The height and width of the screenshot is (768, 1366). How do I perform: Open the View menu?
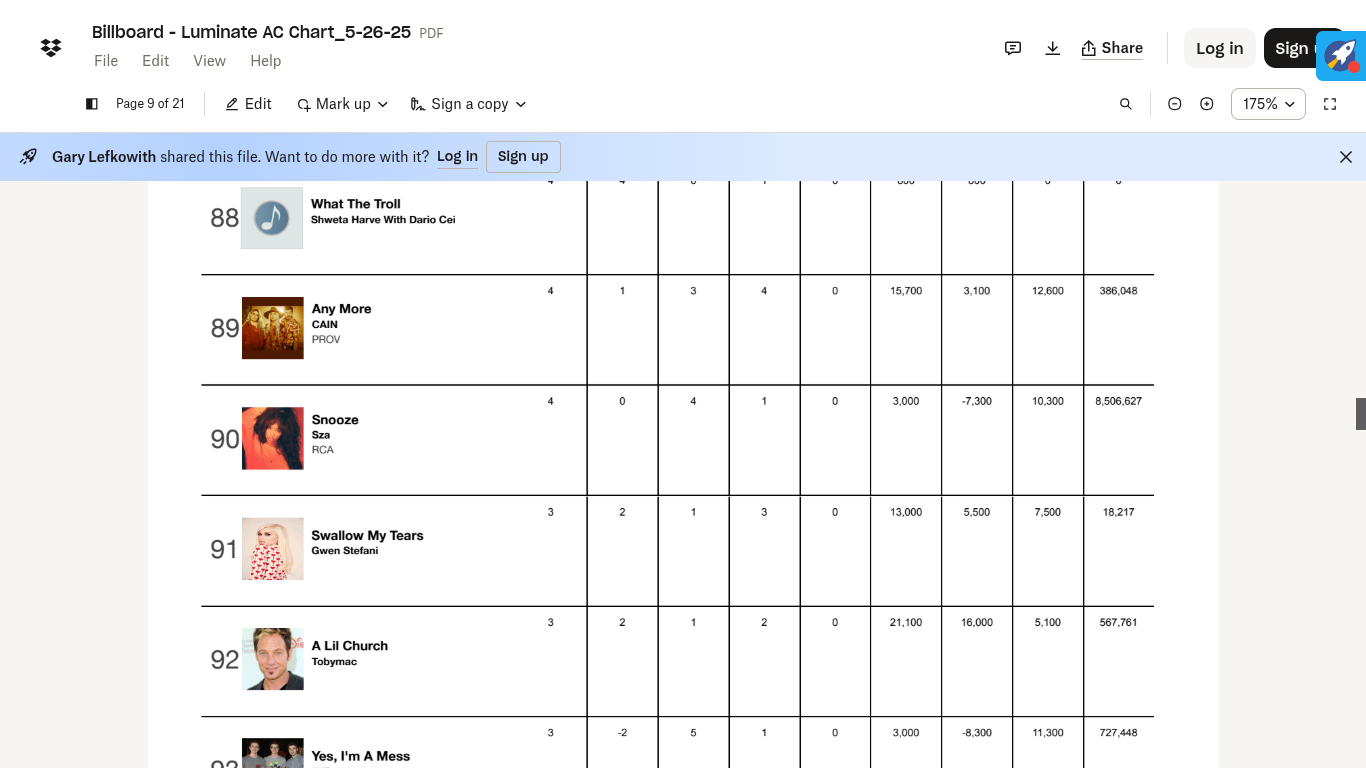tap(209, 61)
